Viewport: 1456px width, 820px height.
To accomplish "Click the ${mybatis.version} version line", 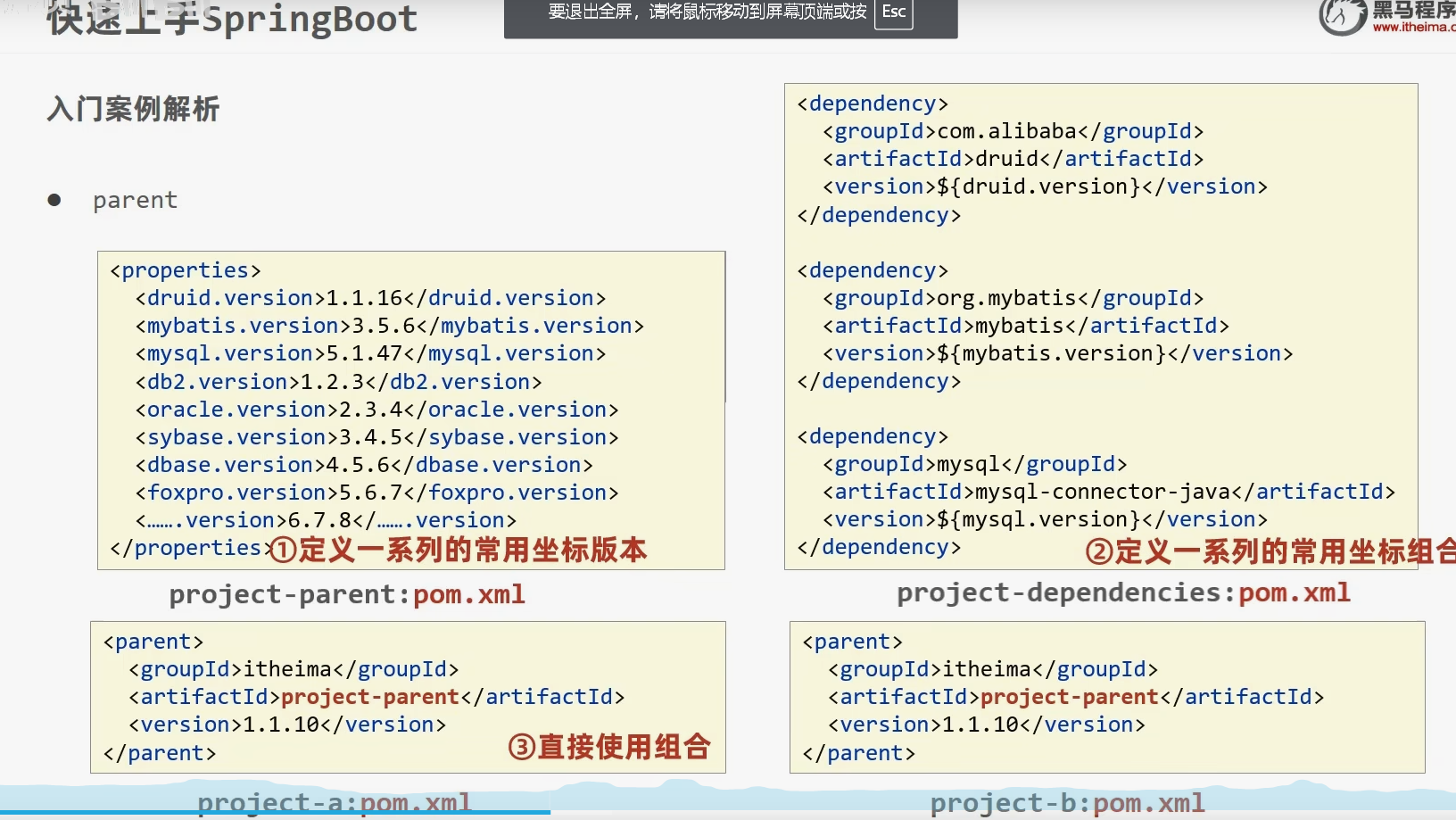I will 1058,353.
